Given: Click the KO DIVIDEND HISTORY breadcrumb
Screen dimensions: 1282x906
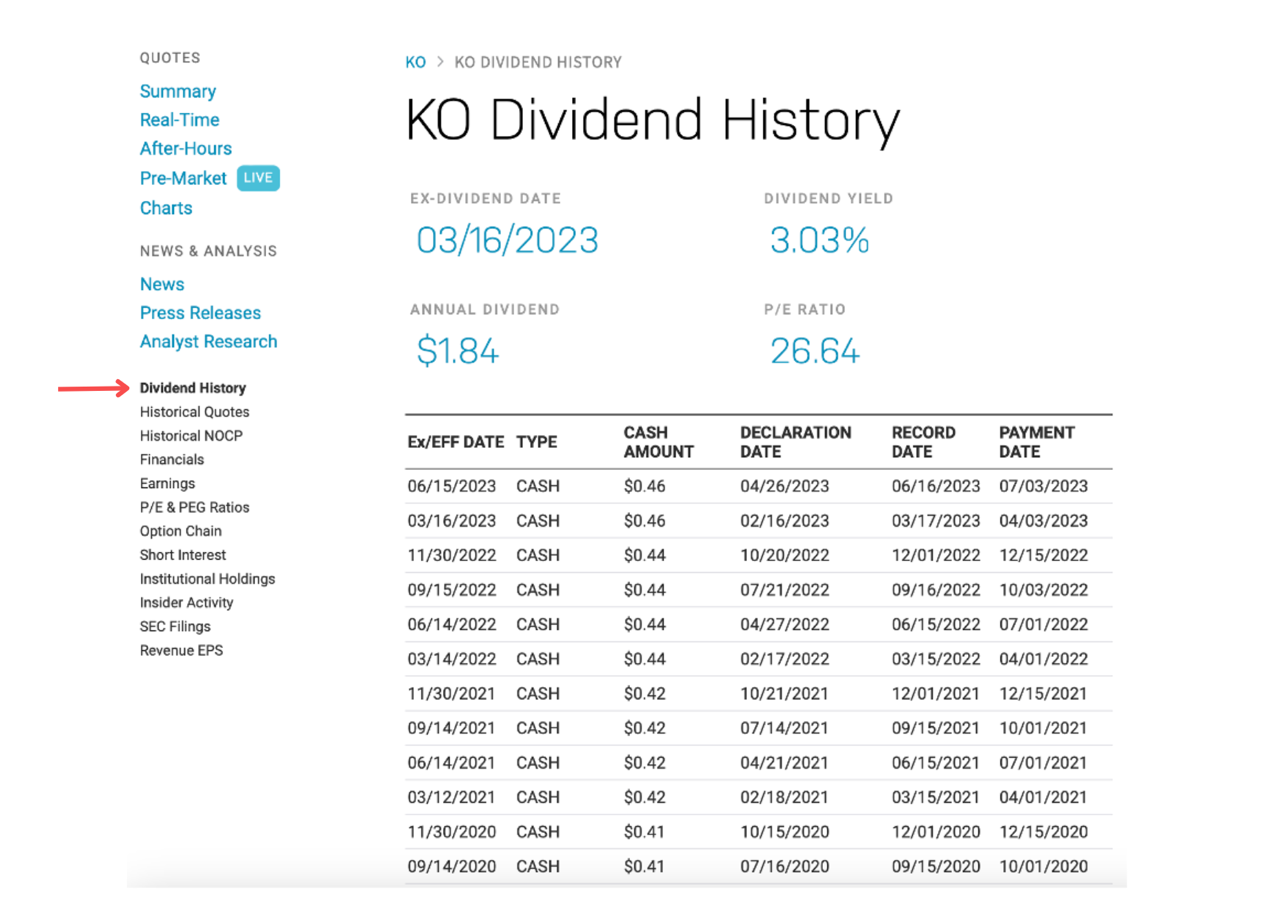Looking at the screenshot, I should (538, 62).
